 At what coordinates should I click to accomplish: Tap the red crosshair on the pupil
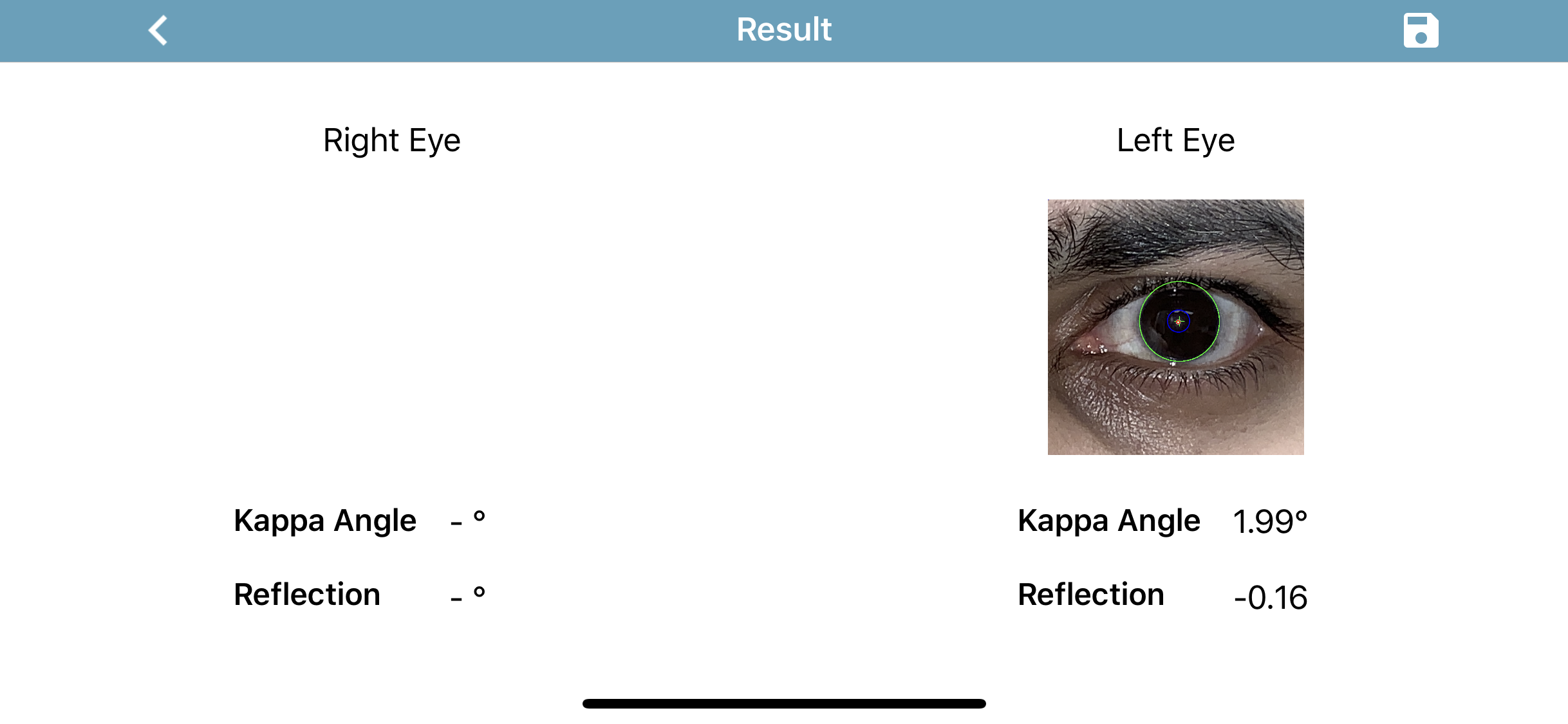(1179, 321)
